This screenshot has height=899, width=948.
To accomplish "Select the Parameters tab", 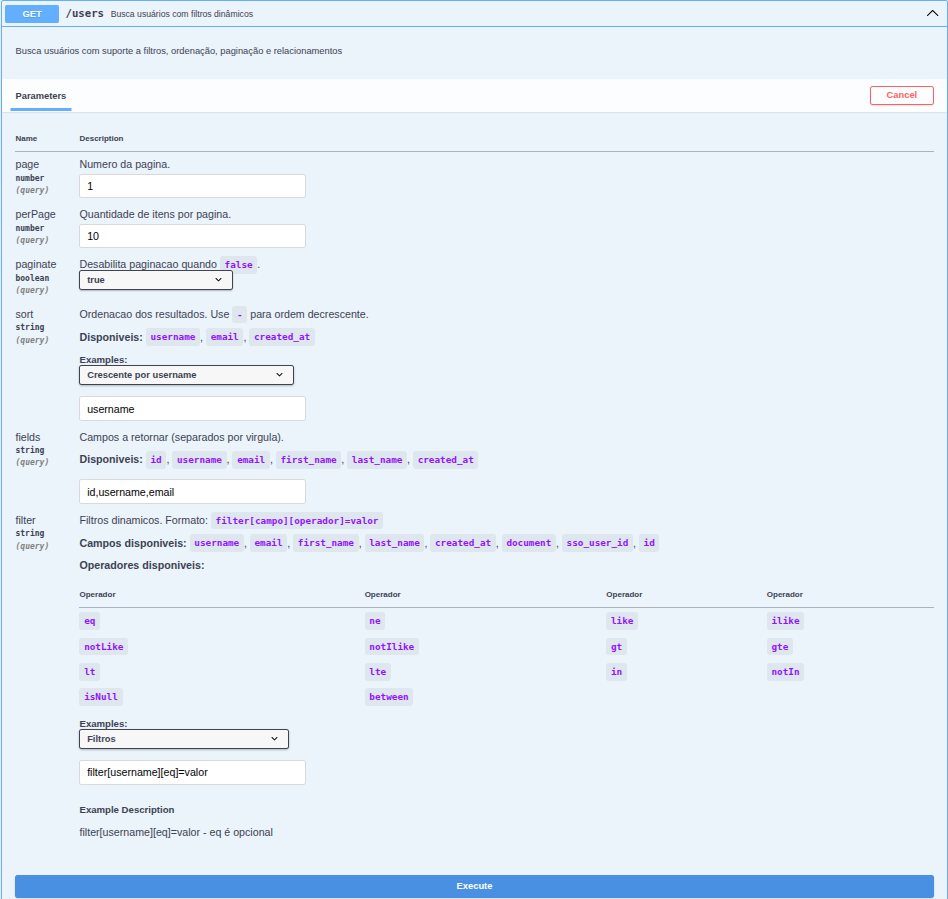I will tap(41, 96).
